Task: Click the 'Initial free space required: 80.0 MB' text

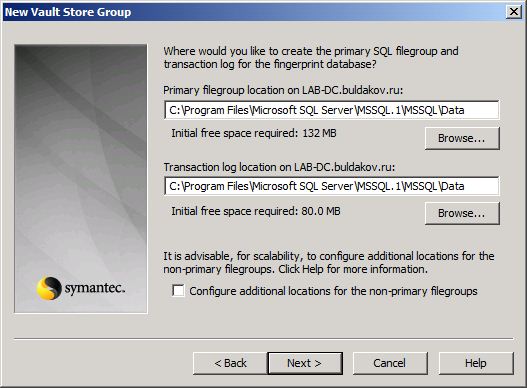Action: click(x=256, y=211)
